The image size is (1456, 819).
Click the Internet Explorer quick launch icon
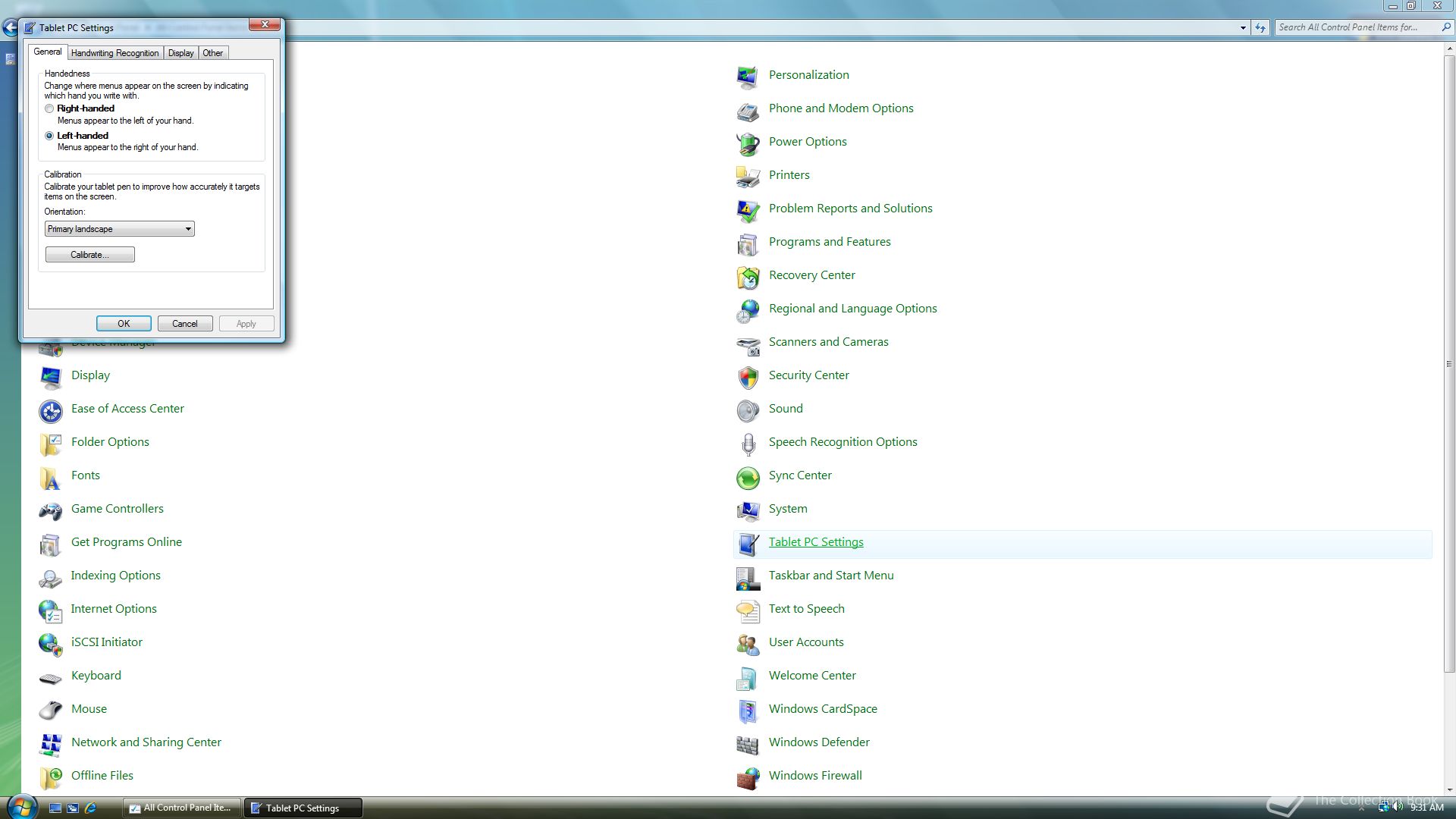pos(90,808)
